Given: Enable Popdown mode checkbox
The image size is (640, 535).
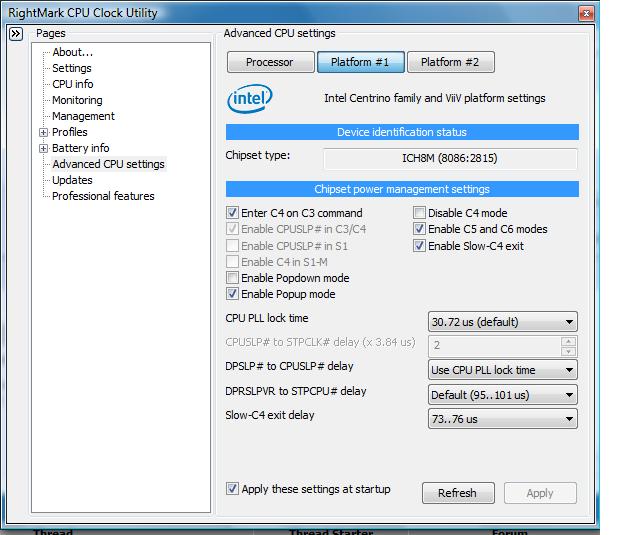Looking at the screenshot, I should (232, 278).
